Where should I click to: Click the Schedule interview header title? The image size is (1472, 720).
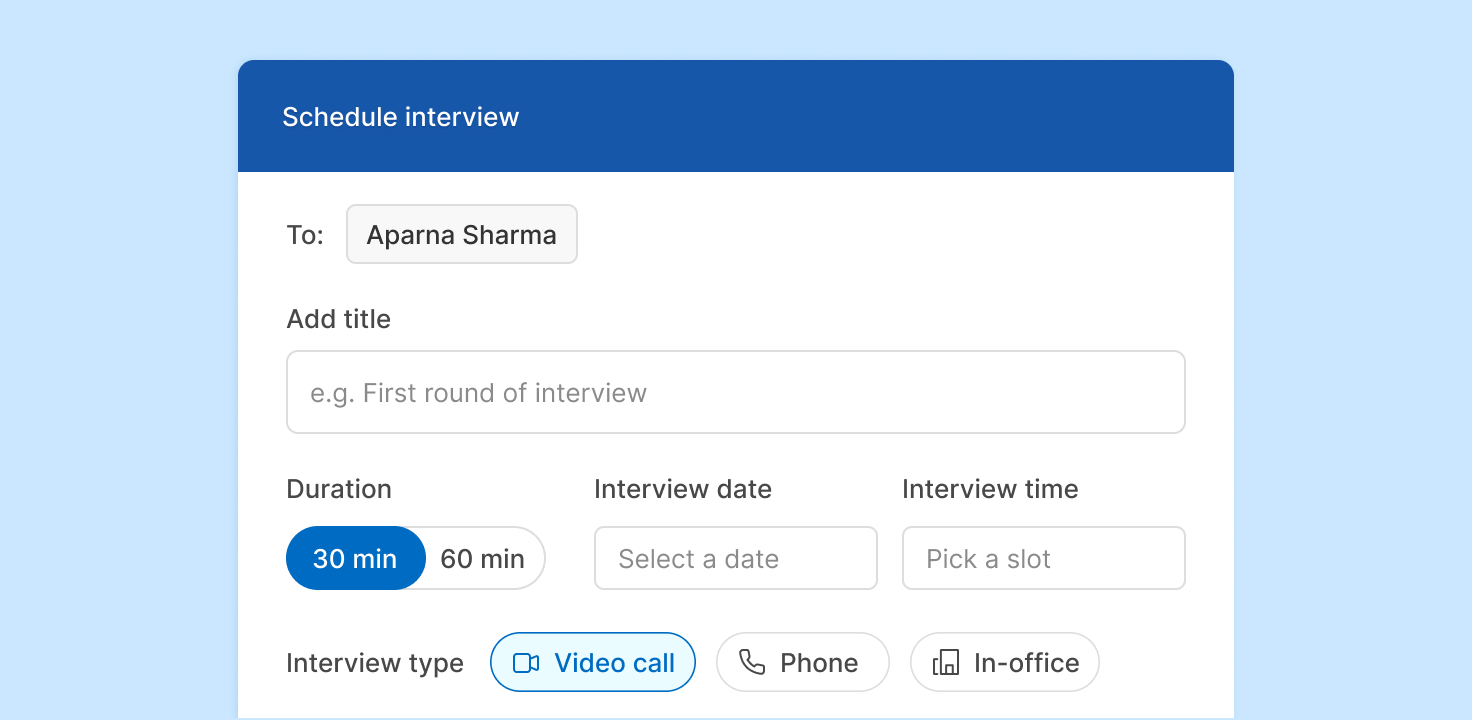pos(401,117)
